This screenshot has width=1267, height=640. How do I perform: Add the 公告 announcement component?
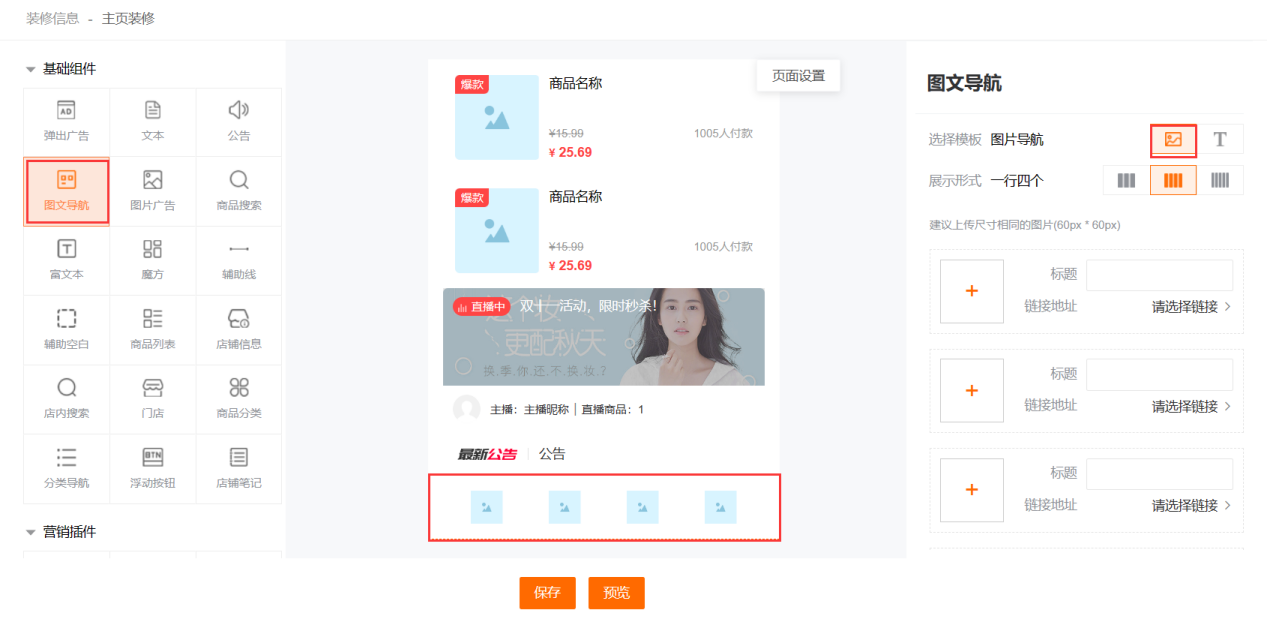click(238, 121)
